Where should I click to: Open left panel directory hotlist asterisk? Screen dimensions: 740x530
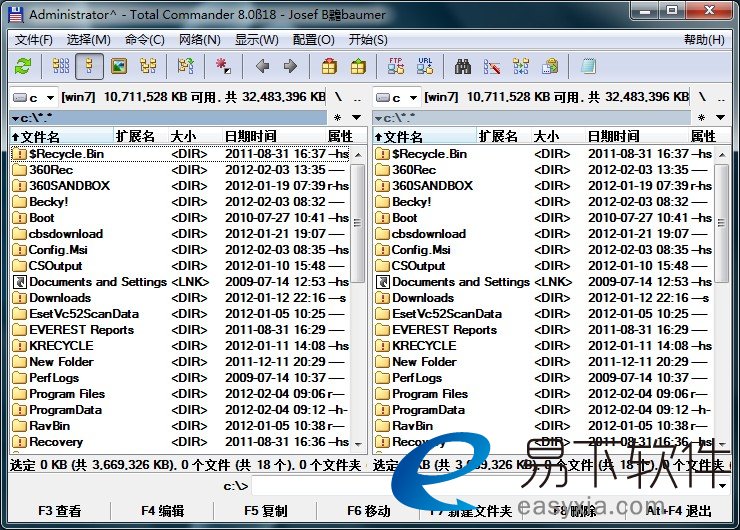(x=337, y=118)
